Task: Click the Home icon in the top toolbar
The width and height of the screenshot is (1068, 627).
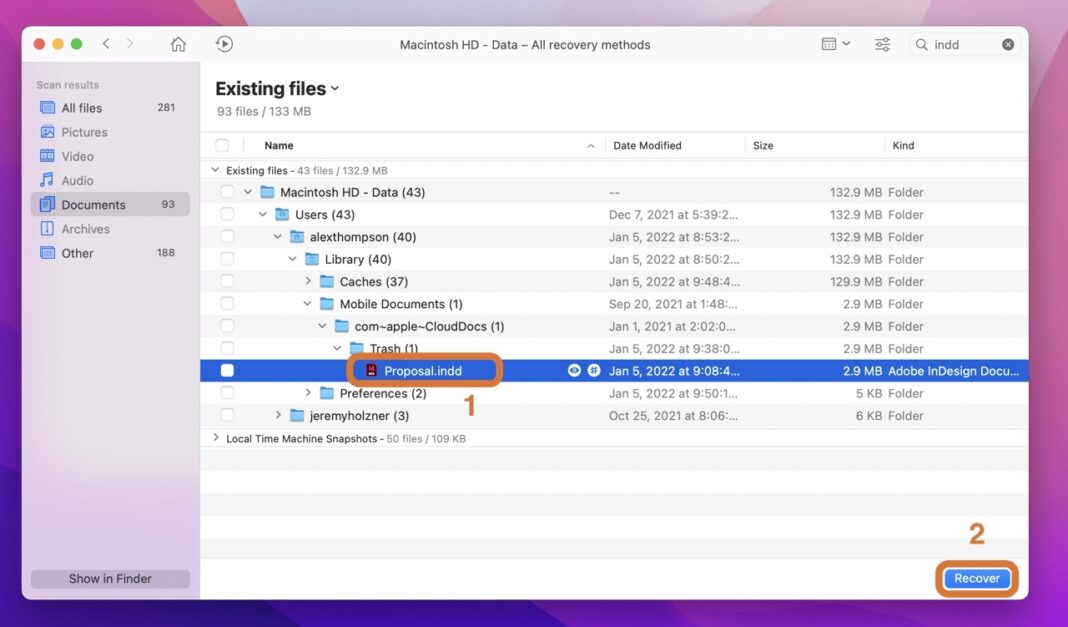Action: (x=178, y=44)
